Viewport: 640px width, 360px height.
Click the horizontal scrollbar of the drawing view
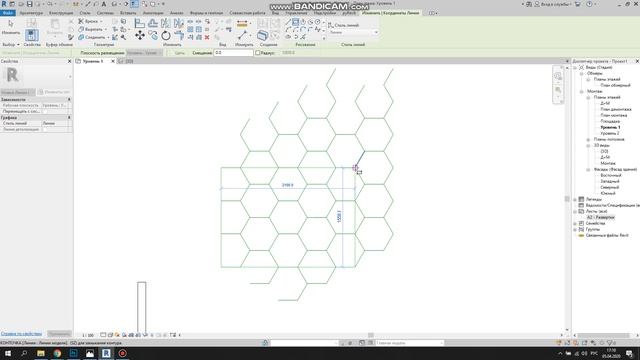tap(371, 335)
